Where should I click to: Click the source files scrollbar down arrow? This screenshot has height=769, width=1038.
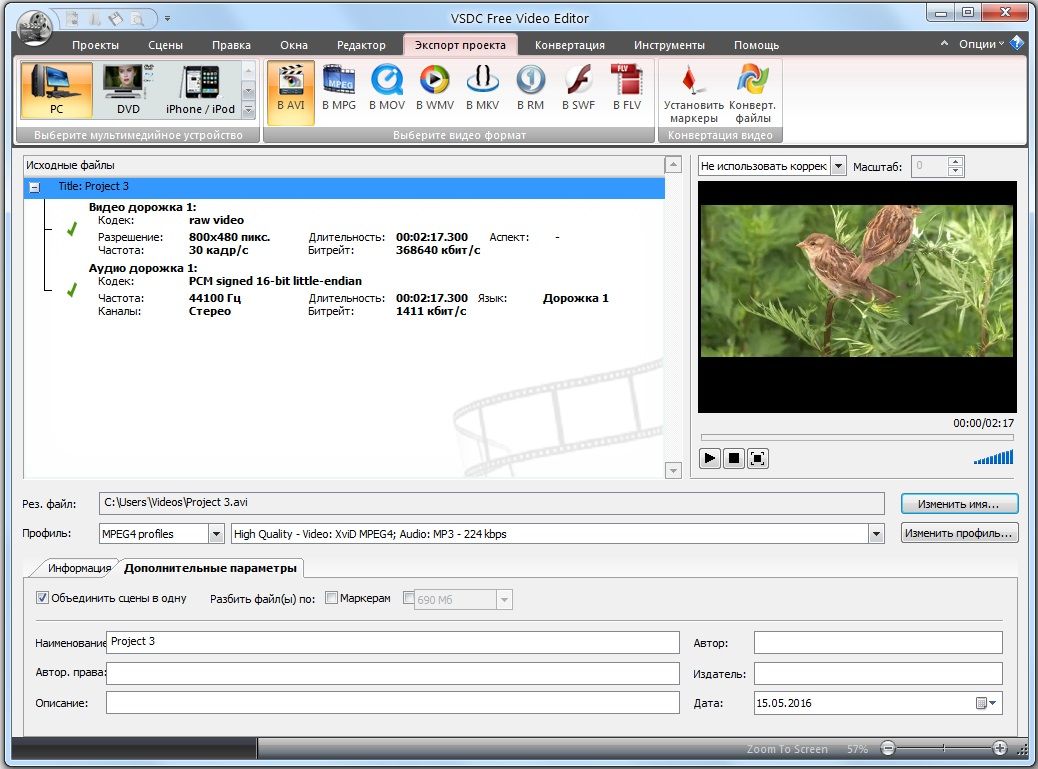pos(673,471)
